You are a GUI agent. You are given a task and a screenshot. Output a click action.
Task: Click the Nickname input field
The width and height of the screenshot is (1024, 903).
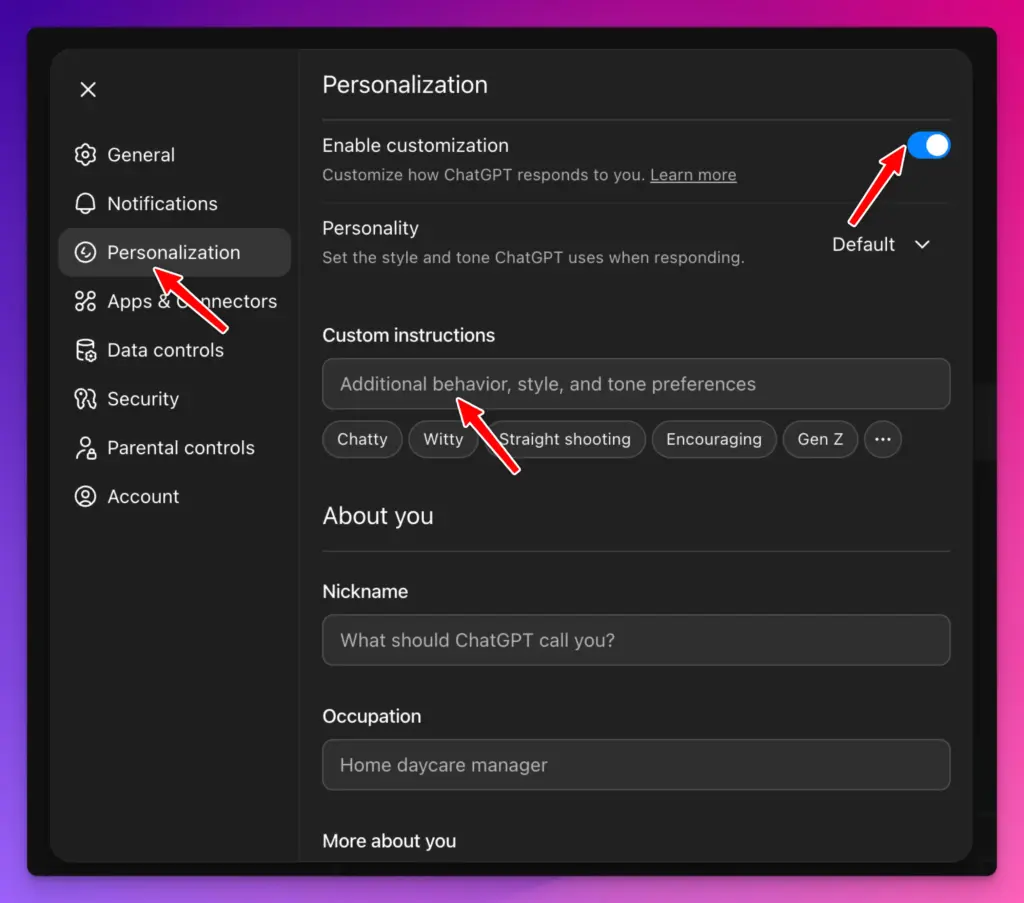pos(636,640)
